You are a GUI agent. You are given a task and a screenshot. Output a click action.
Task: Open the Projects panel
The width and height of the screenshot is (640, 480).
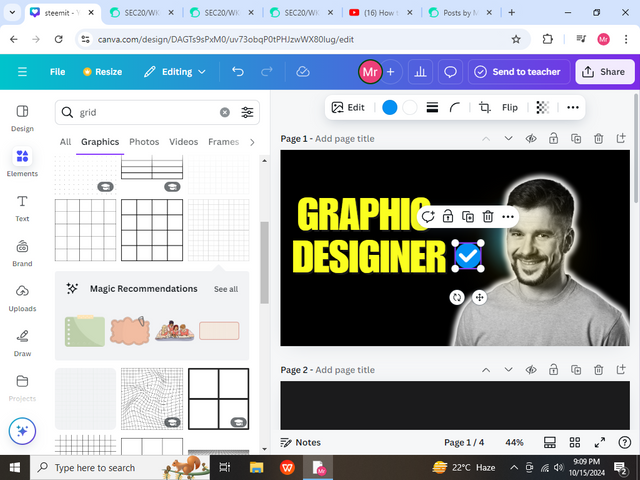pyautogui.click(x=22, y=388)
